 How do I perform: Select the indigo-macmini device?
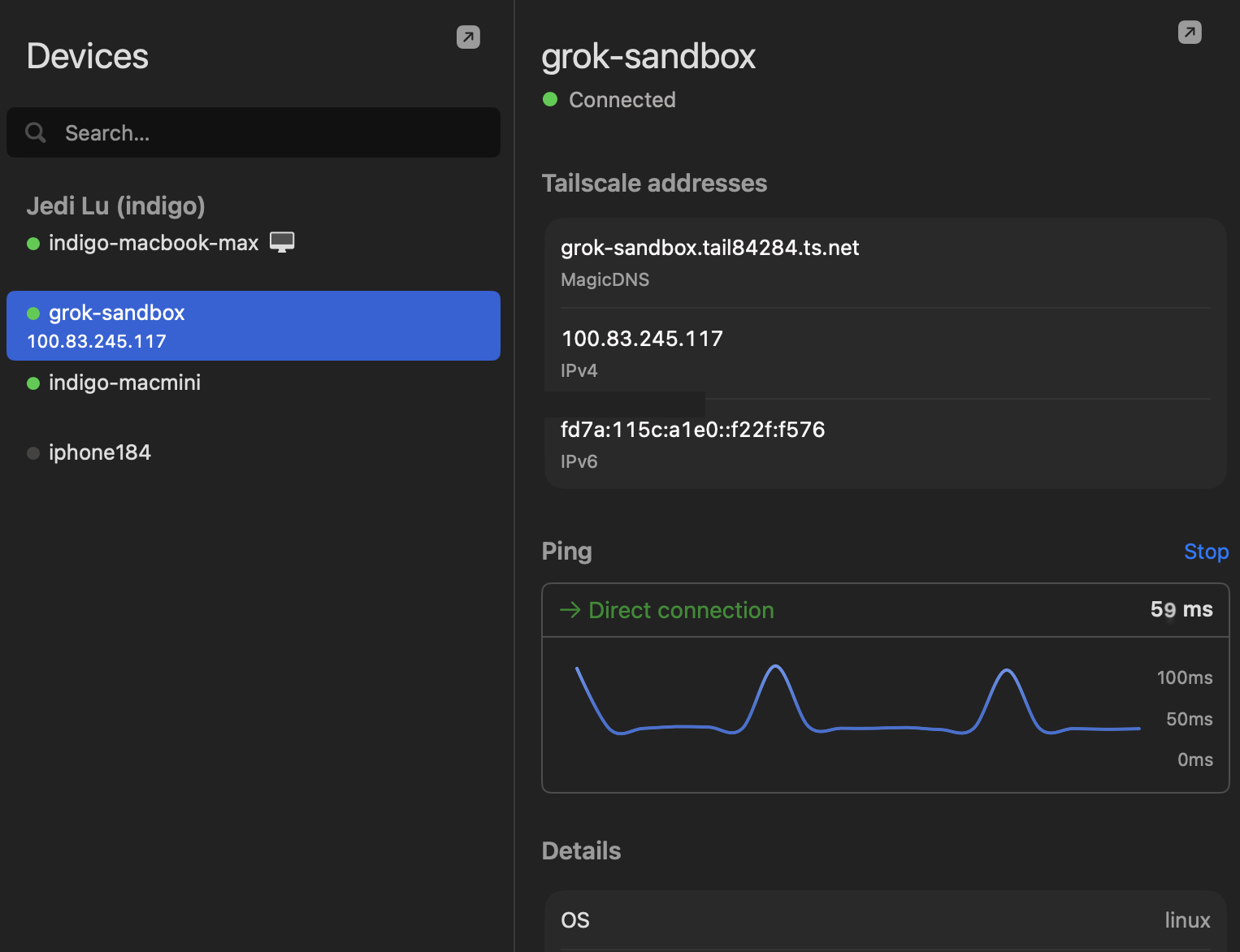124,383
